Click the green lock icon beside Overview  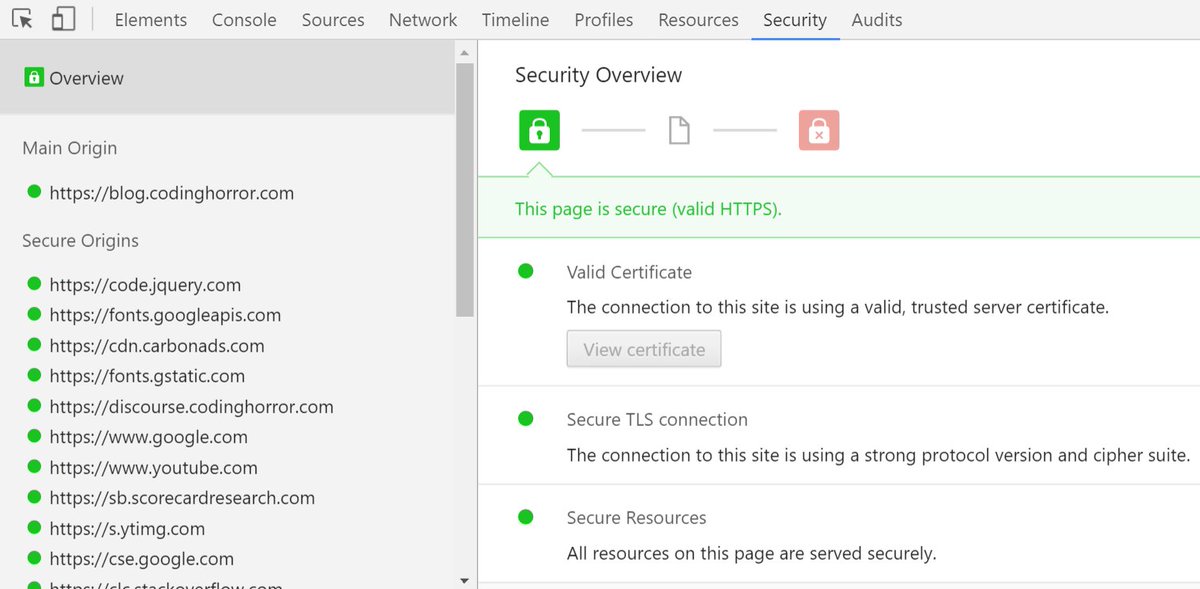(34, 78)
